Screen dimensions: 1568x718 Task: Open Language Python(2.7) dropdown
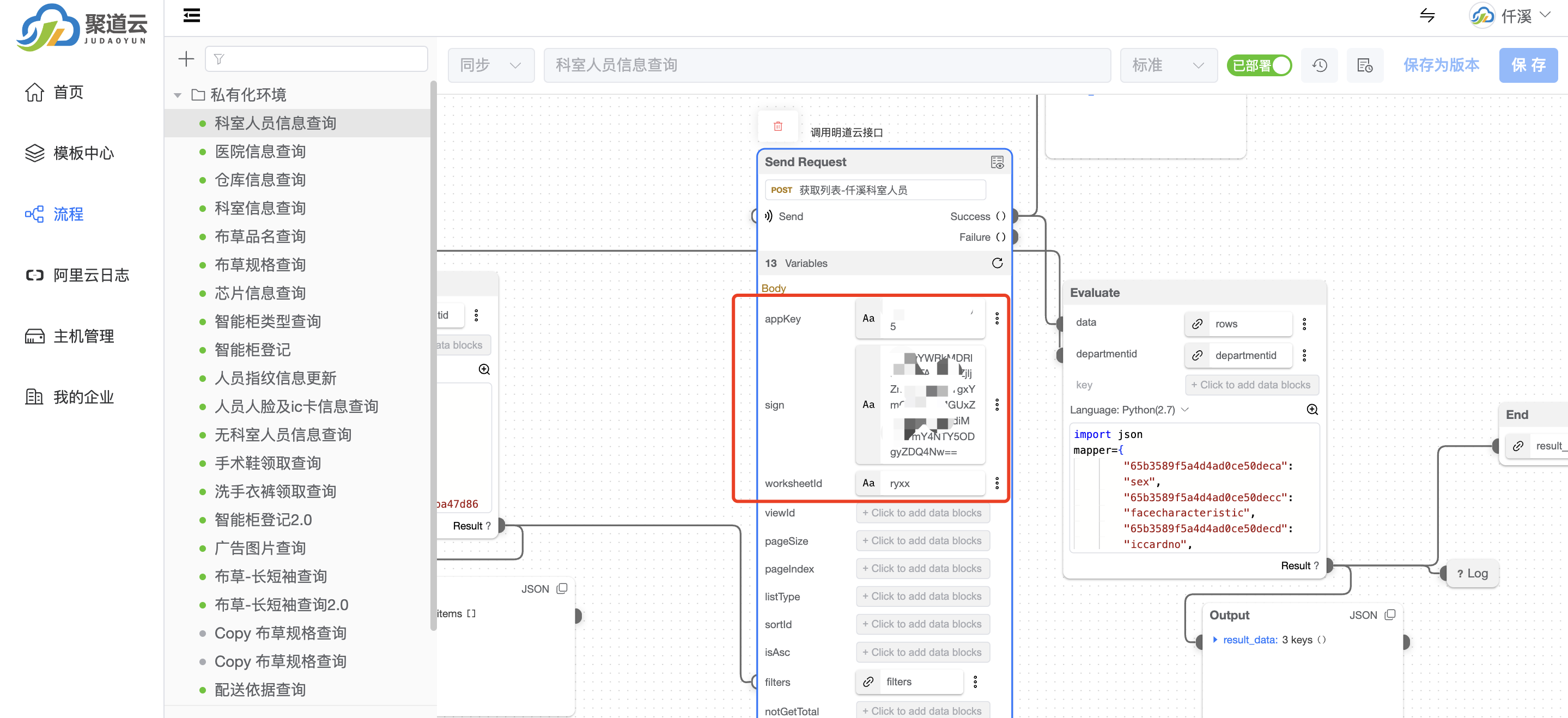(1129, 410)
